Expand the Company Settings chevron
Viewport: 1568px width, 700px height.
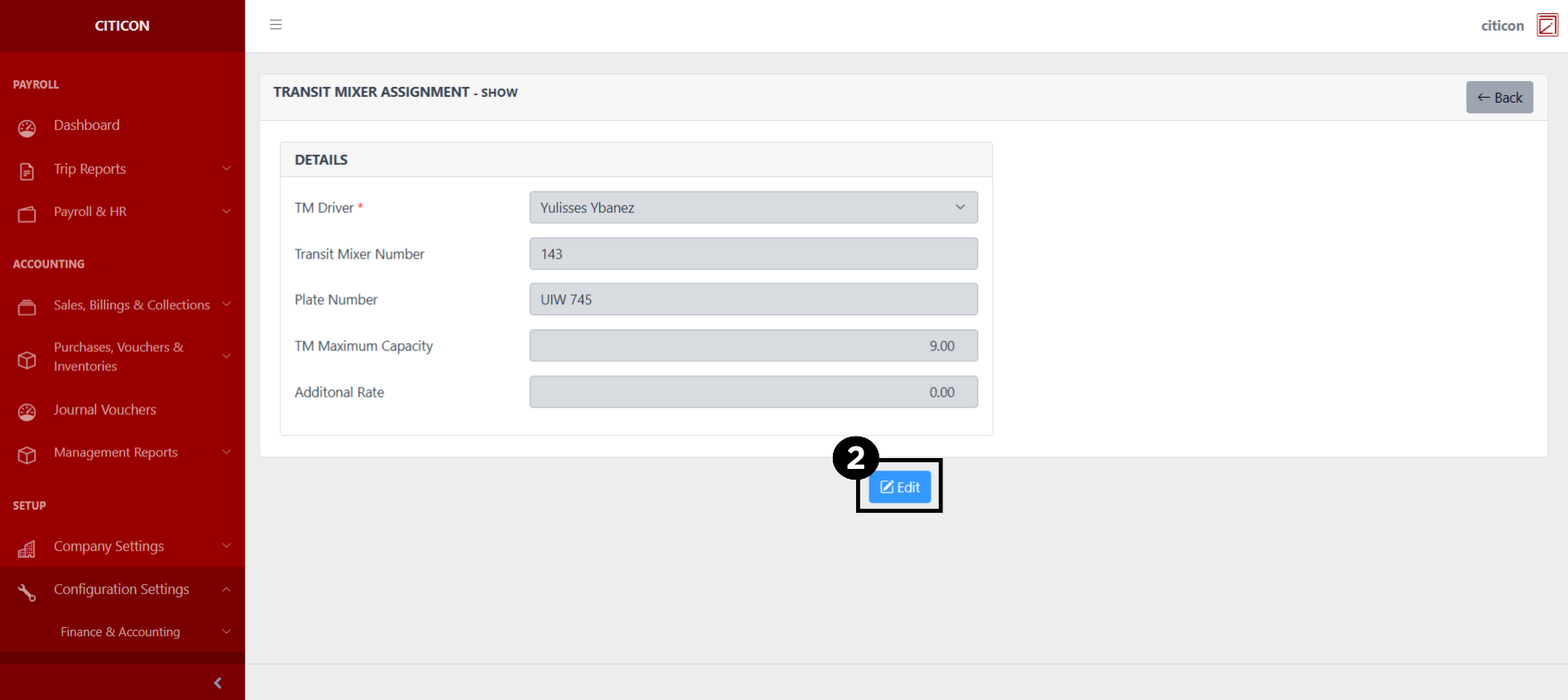point(226,545)
